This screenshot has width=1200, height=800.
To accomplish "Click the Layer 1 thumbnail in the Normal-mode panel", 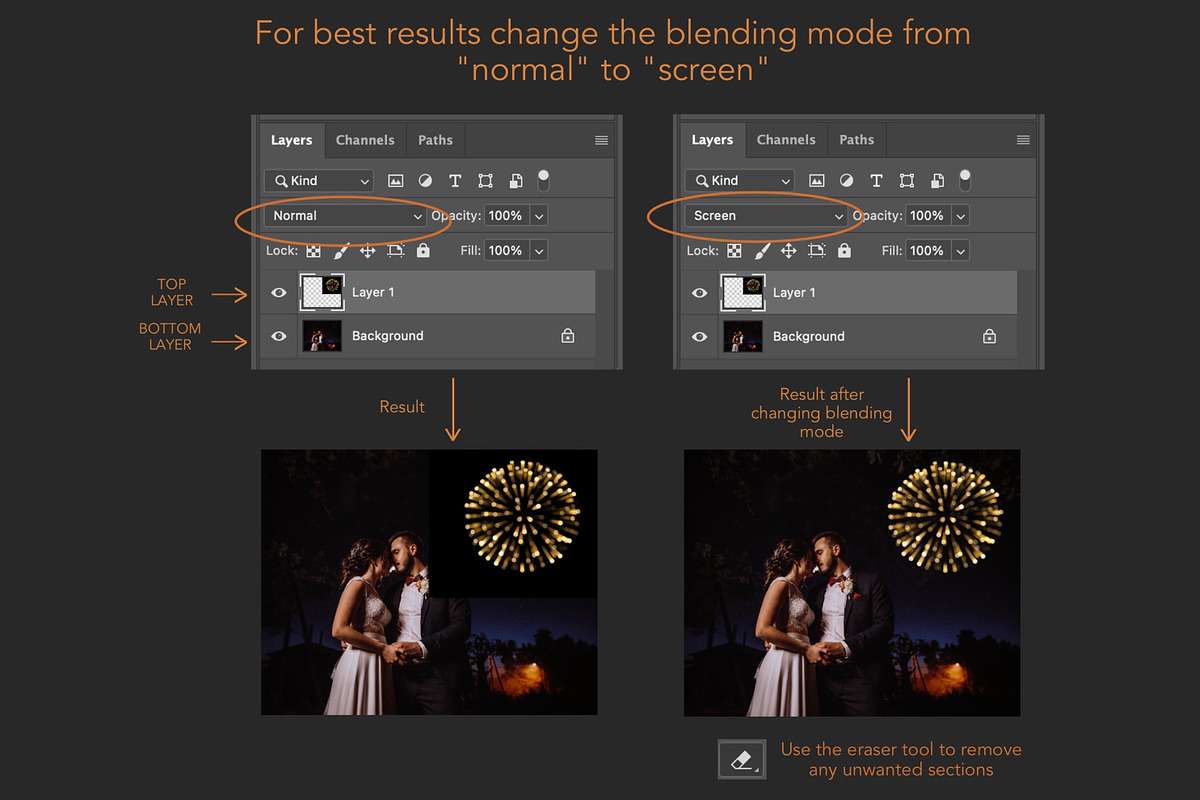I will [x=322, y=293].
